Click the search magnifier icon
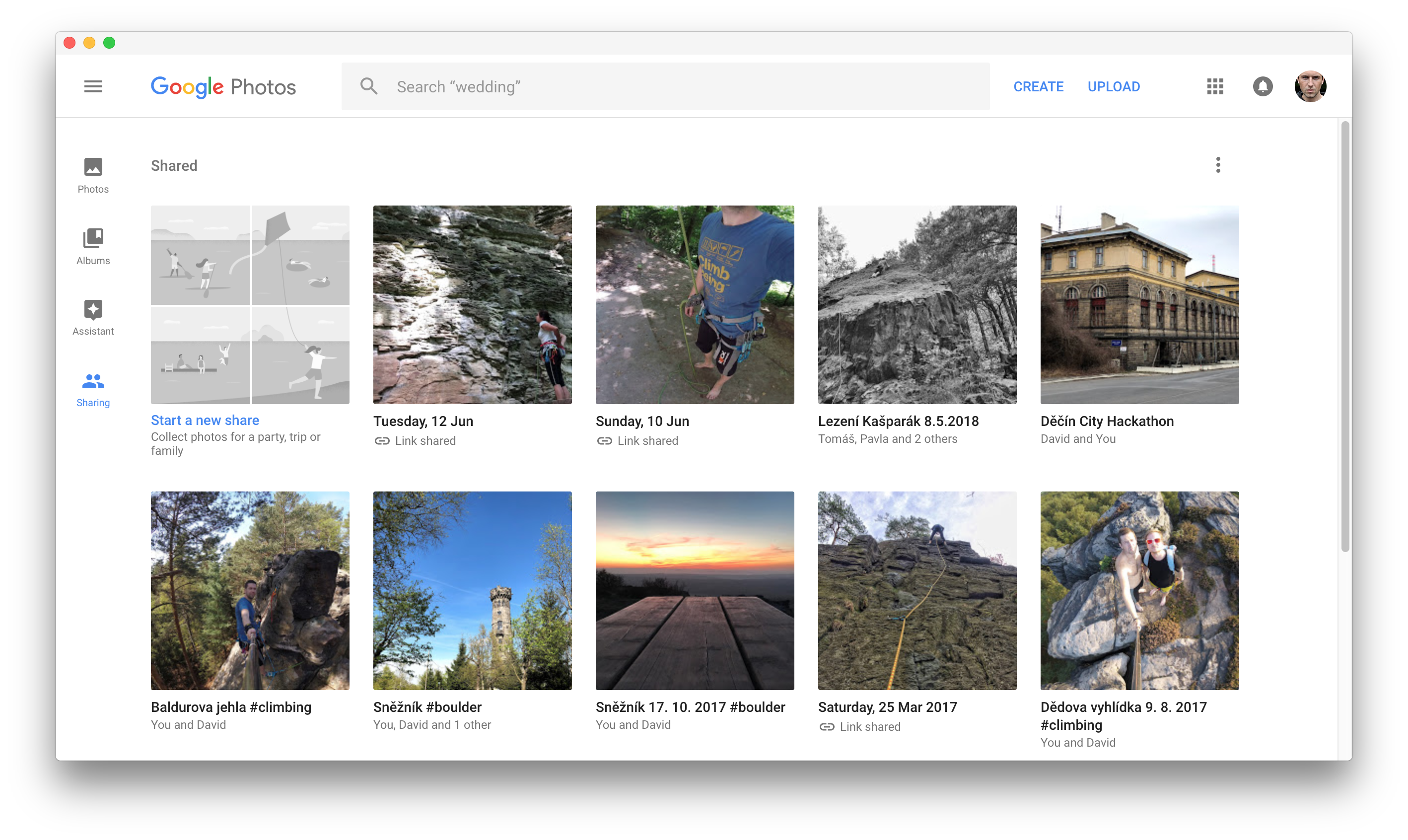This screenshot has height=840, width=1408. point(368,86)
